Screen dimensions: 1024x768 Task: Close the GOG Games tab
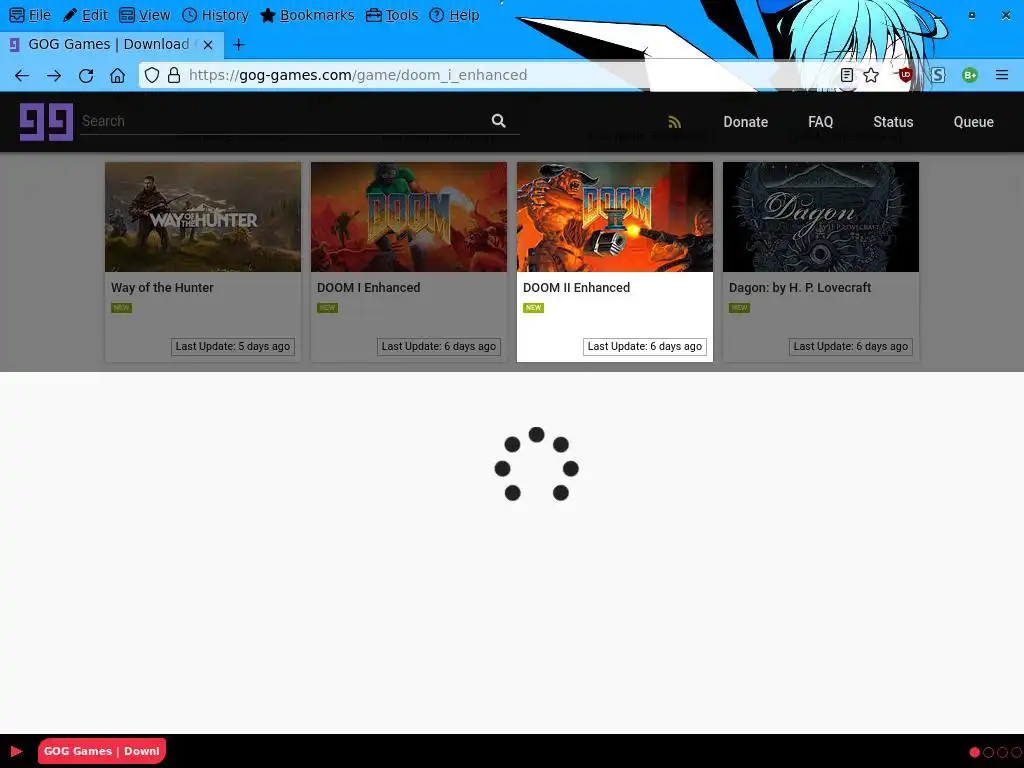[x=208, y=44]
